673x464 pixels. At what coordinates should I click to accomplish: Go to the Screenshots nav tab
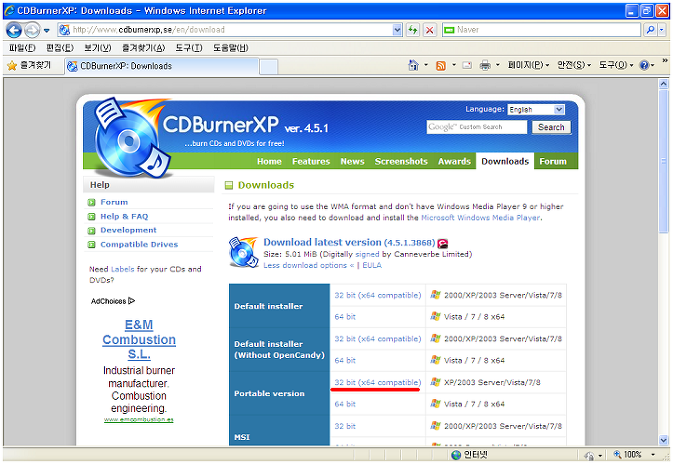coord(401,161)
